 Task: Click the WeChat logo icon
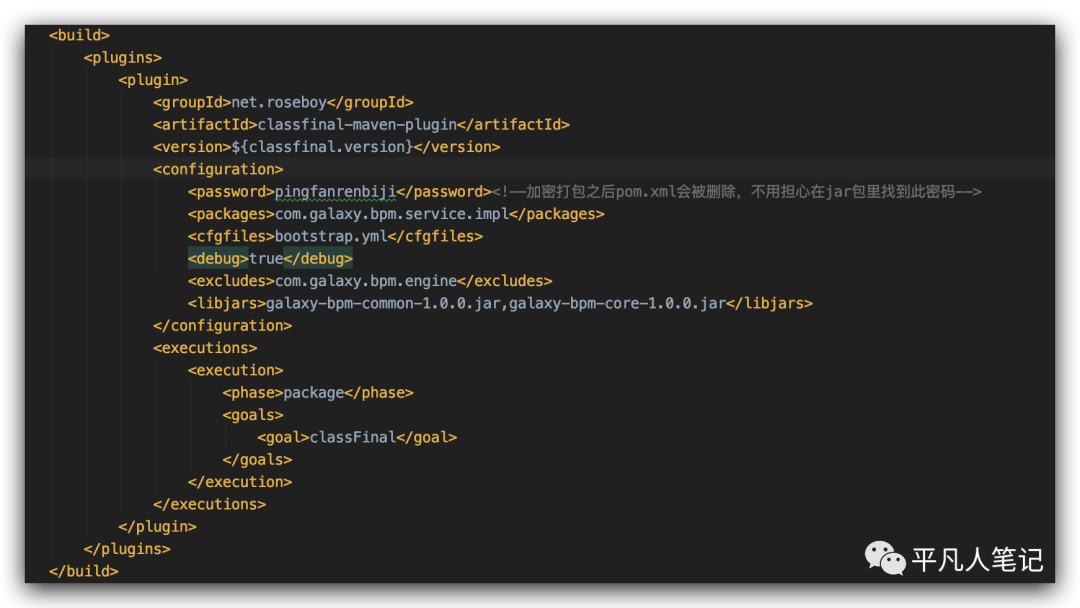[x=886, y=559]
